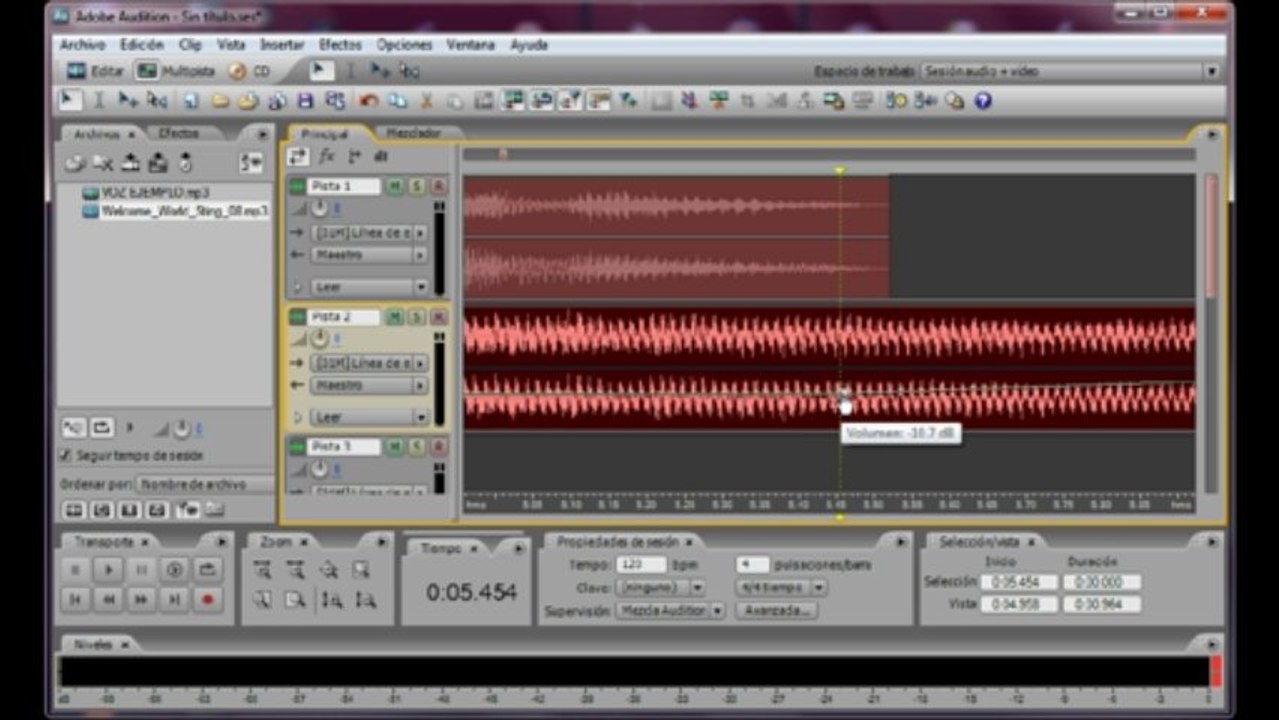Click the blue help question-mark icon

(983, 101)
